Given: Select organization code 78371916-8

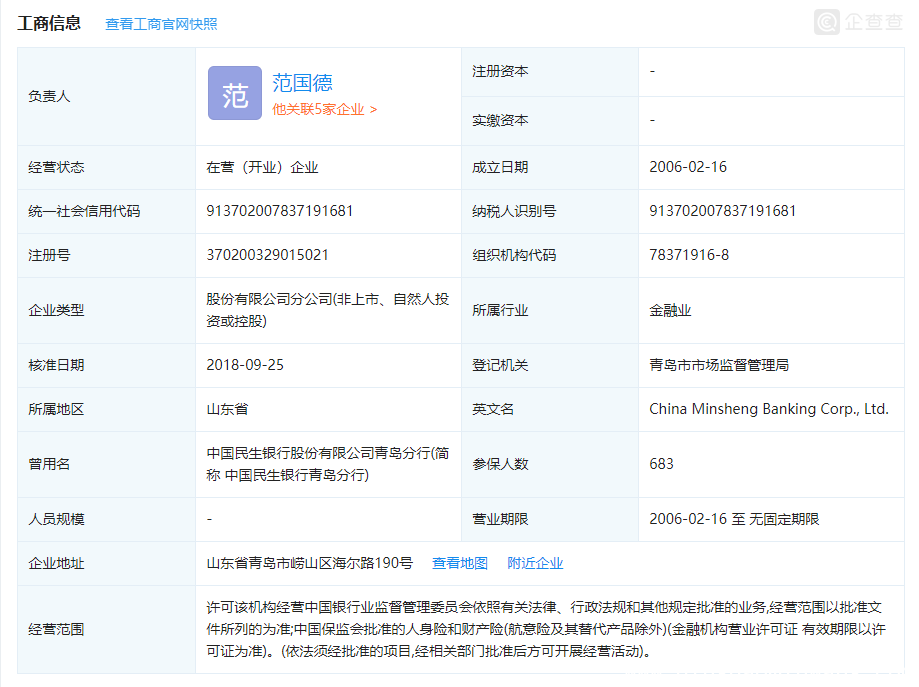Looking at the screenshot, I should 689,255.
